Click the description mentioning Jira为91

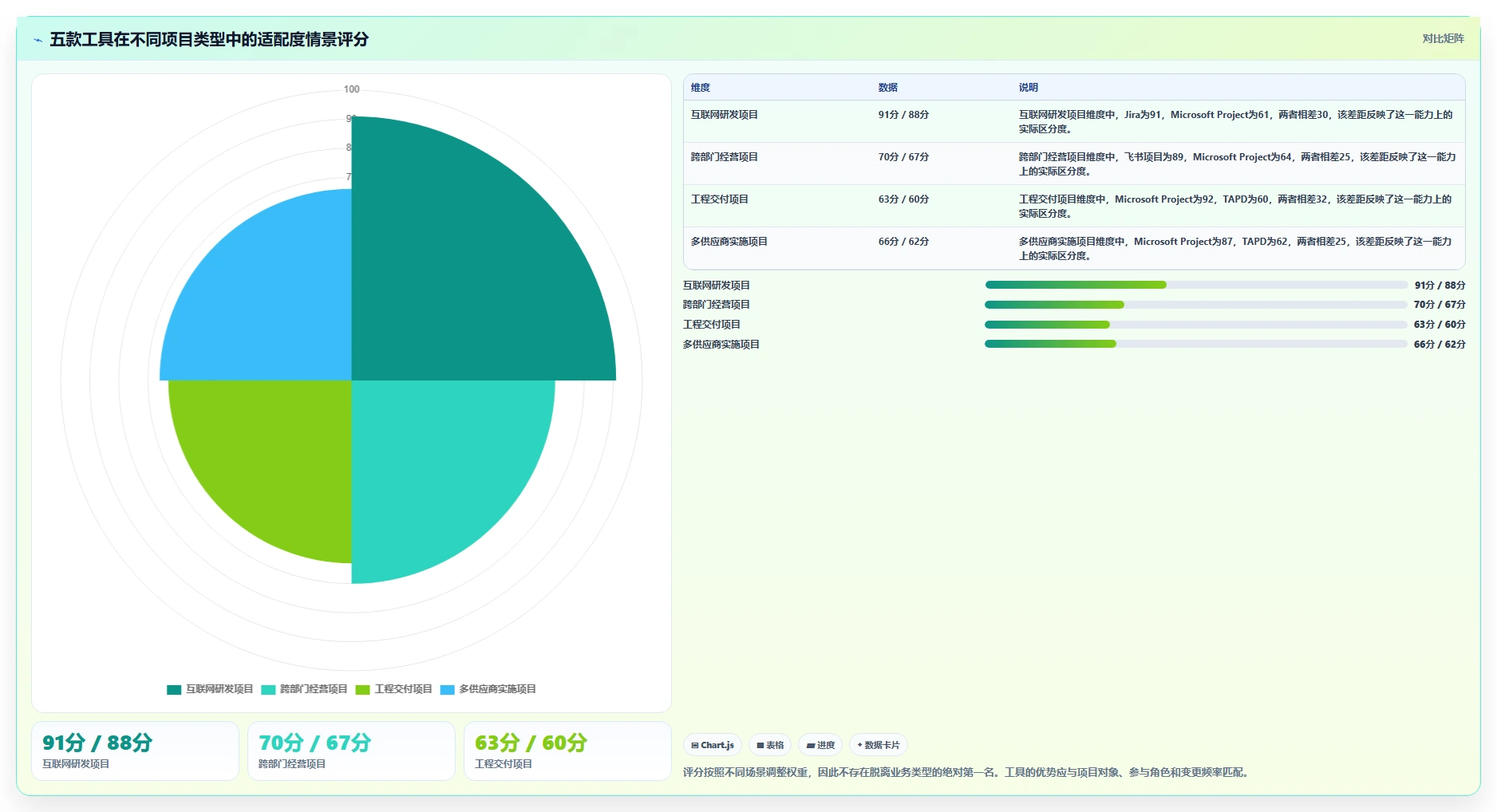point(1236,122)
